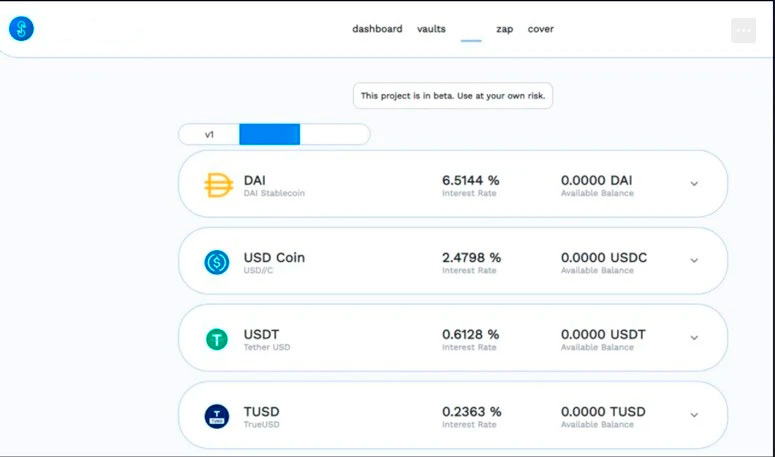Expand the TUSD row chevron
This screenshot has height=457, width=775.
point(694,415)
